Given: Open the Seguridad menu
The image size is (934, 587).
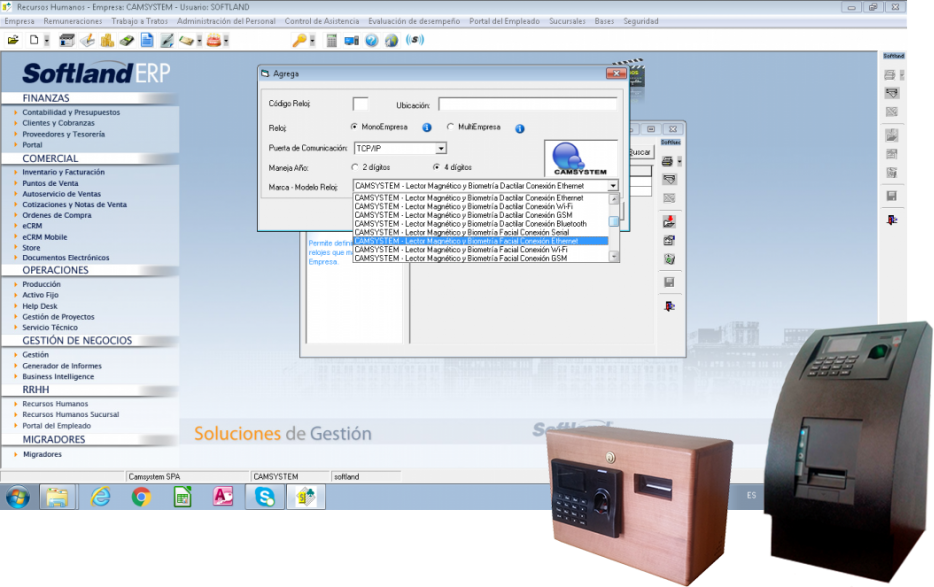Looking at the screenshot, I should [x=641, y=21].
